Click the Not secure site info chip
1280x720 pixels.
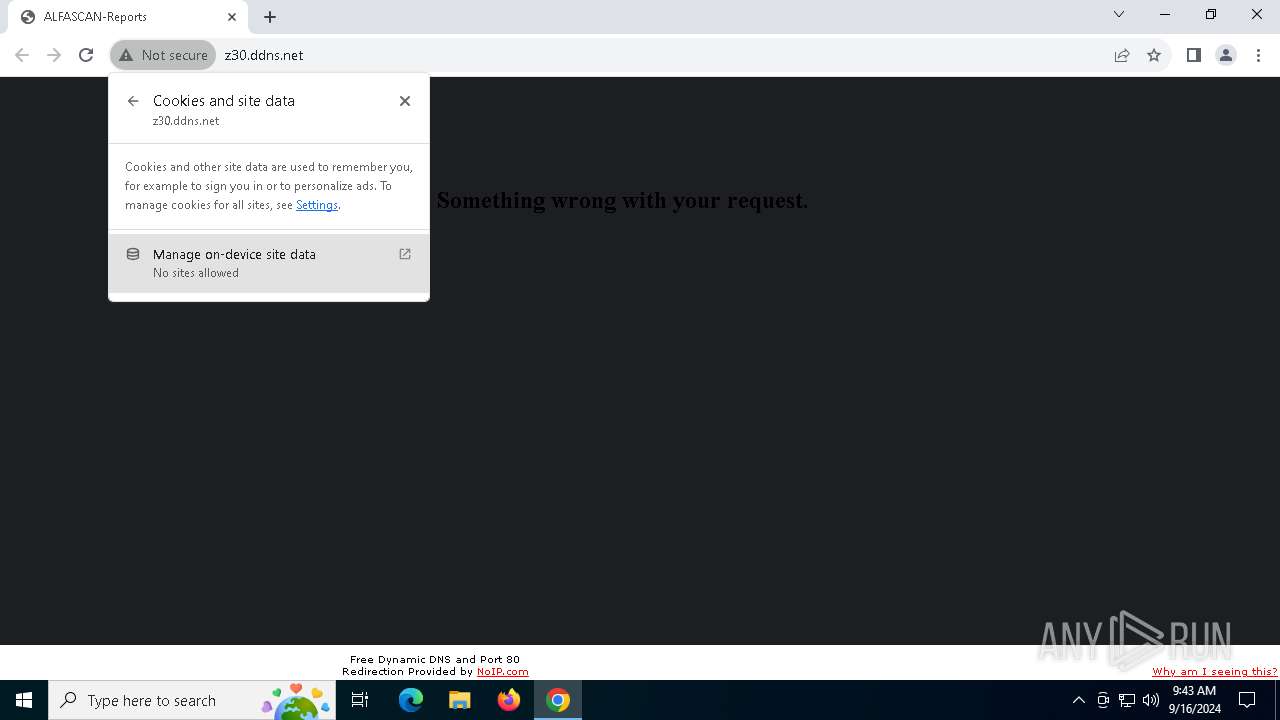163,55
